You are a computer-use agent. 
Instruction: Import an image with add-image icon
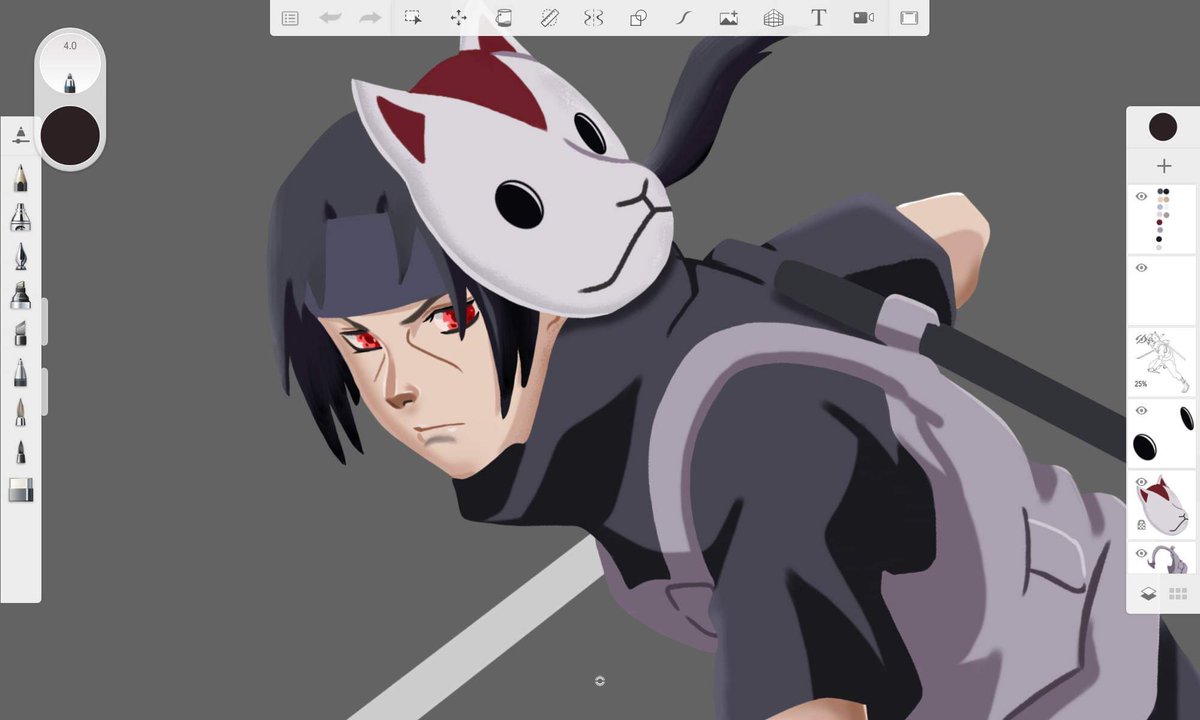728,18
